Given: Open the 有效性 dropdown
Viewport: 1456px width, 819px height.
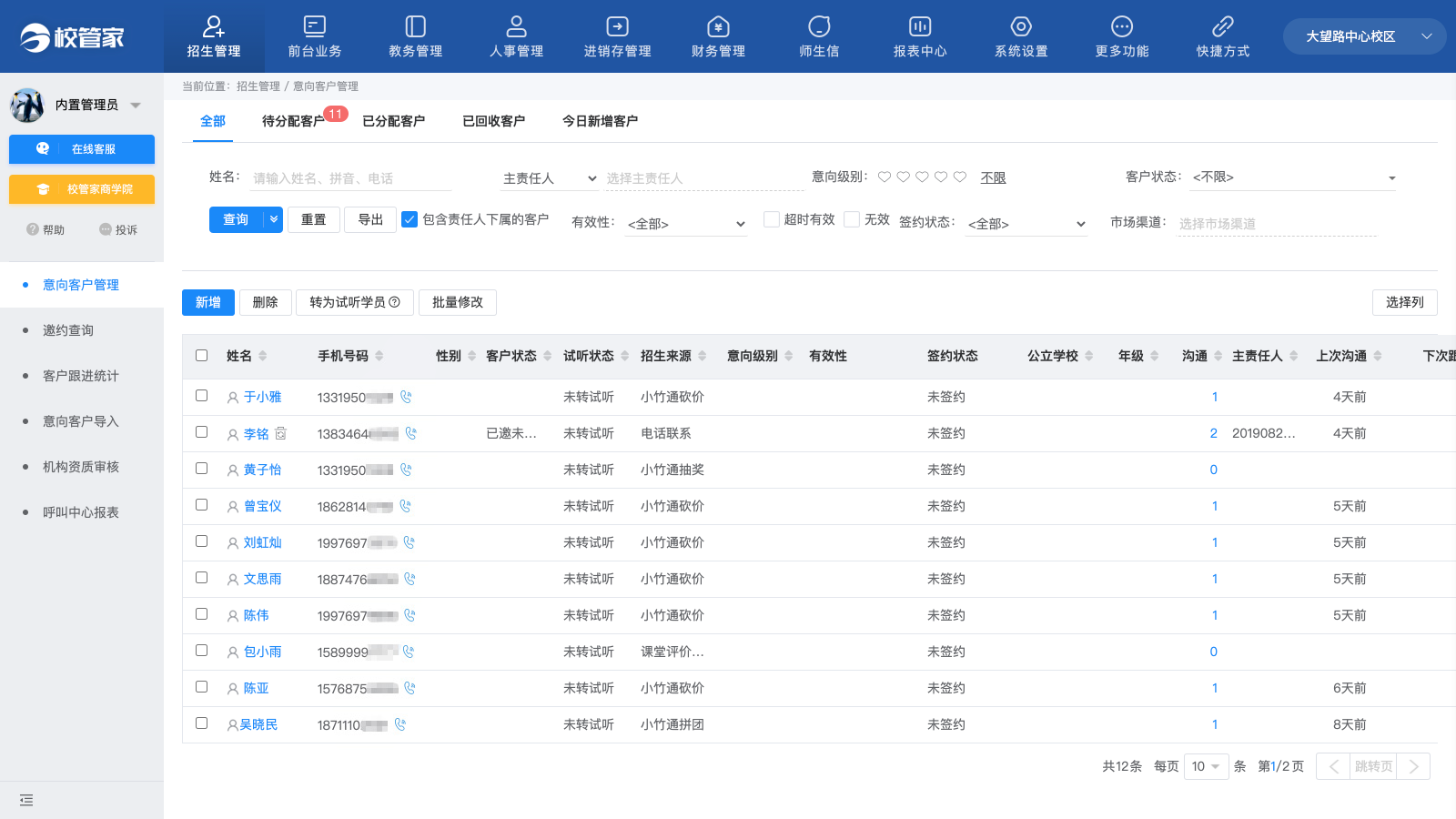Looking at the screenshot, I should point(686,224).
